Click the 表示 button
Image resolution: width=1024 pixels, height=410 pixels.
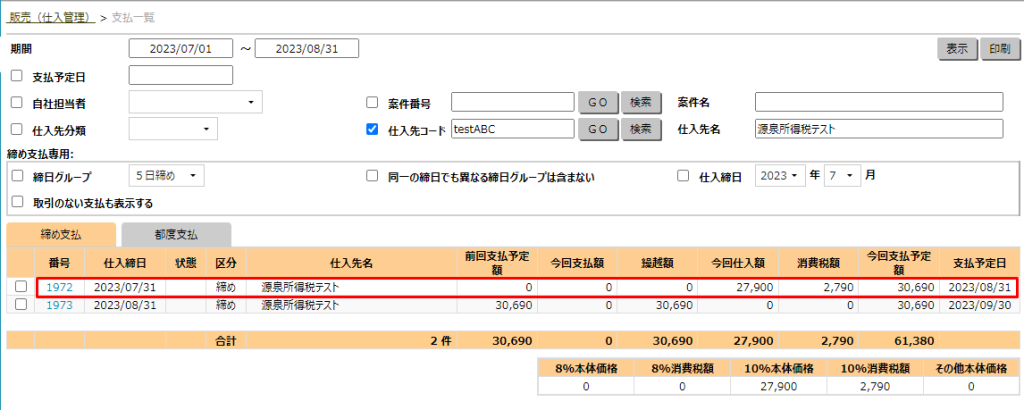(957, 49)
